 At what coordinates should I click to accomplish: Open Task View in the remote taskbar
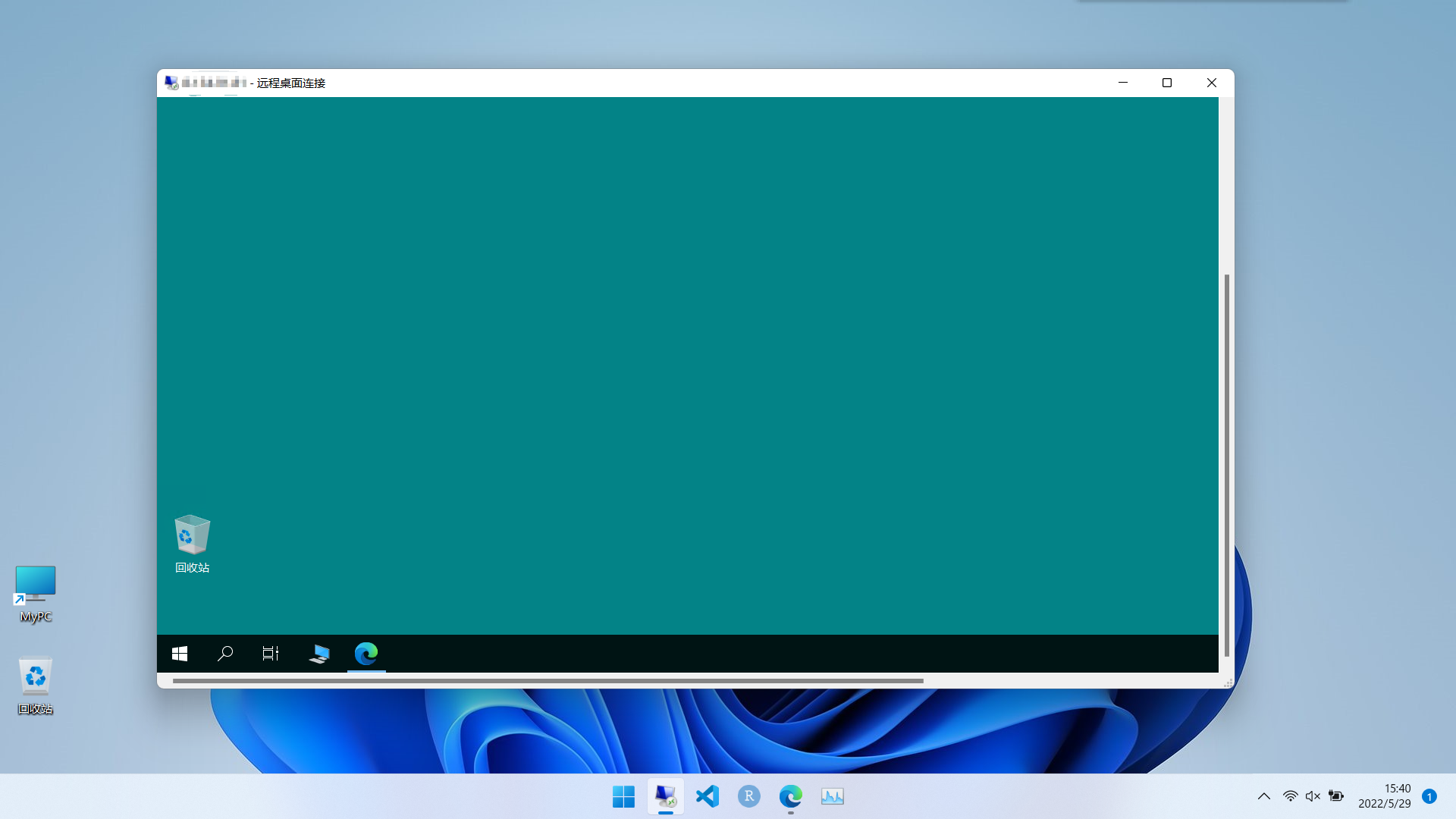pos(271,654)
